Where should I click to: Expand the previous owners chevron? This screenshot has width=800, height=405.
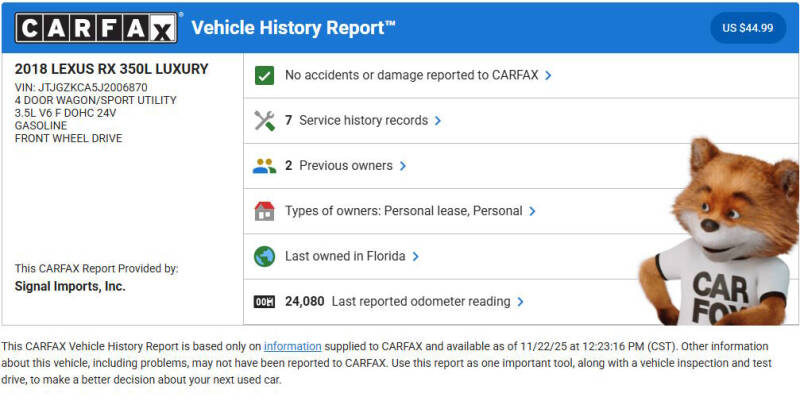pyautogui.click(x=403, y=166)
